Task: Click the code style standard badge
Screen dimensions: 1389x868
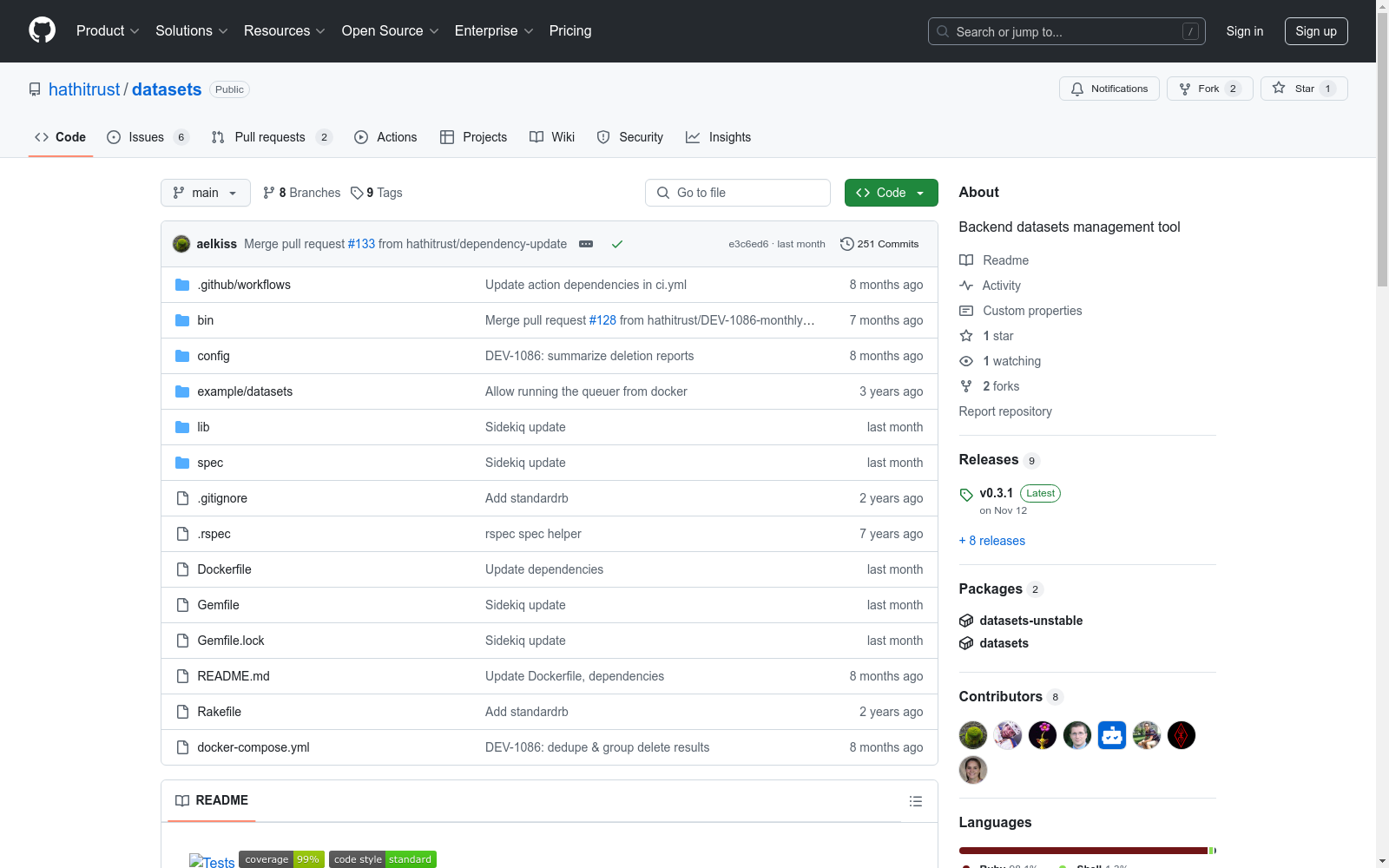Action: coord(383,859)
